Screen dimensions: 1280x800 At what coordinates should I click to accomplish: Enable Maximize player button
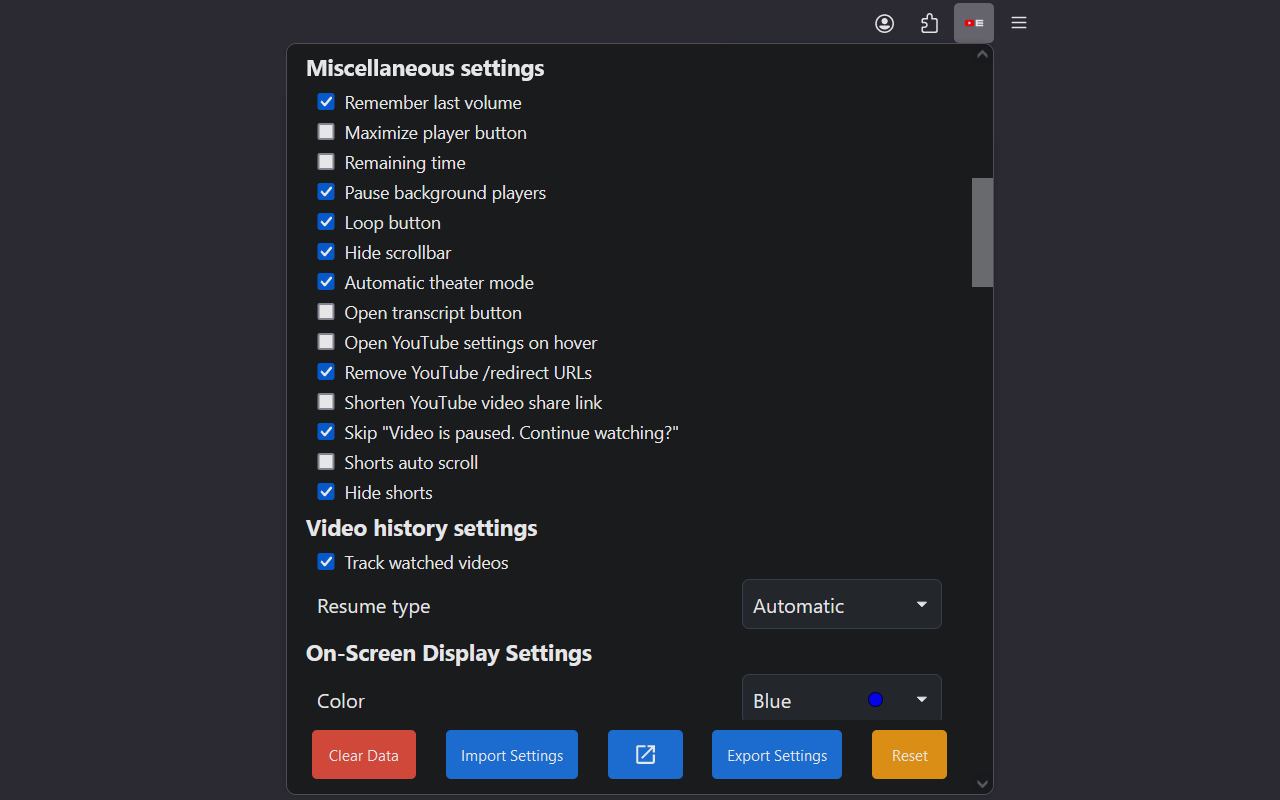tap(326, 131)
